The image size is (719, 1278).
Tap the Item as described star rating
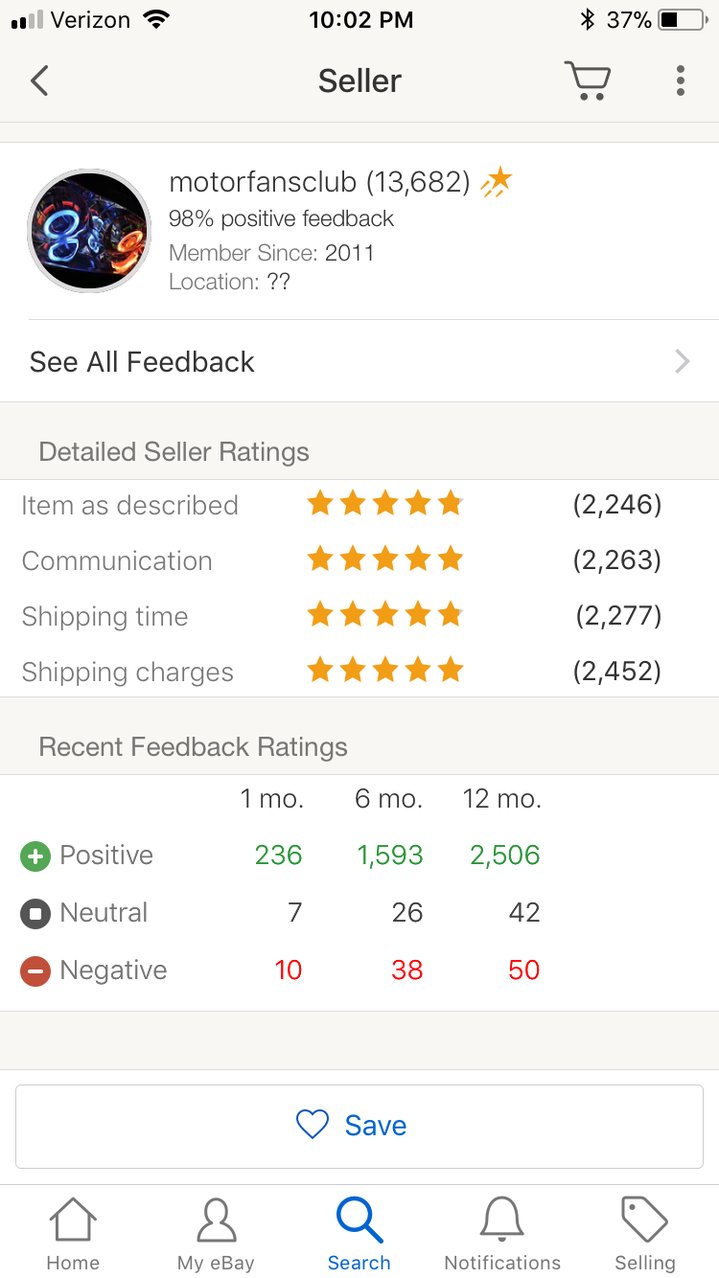(385, 503)
